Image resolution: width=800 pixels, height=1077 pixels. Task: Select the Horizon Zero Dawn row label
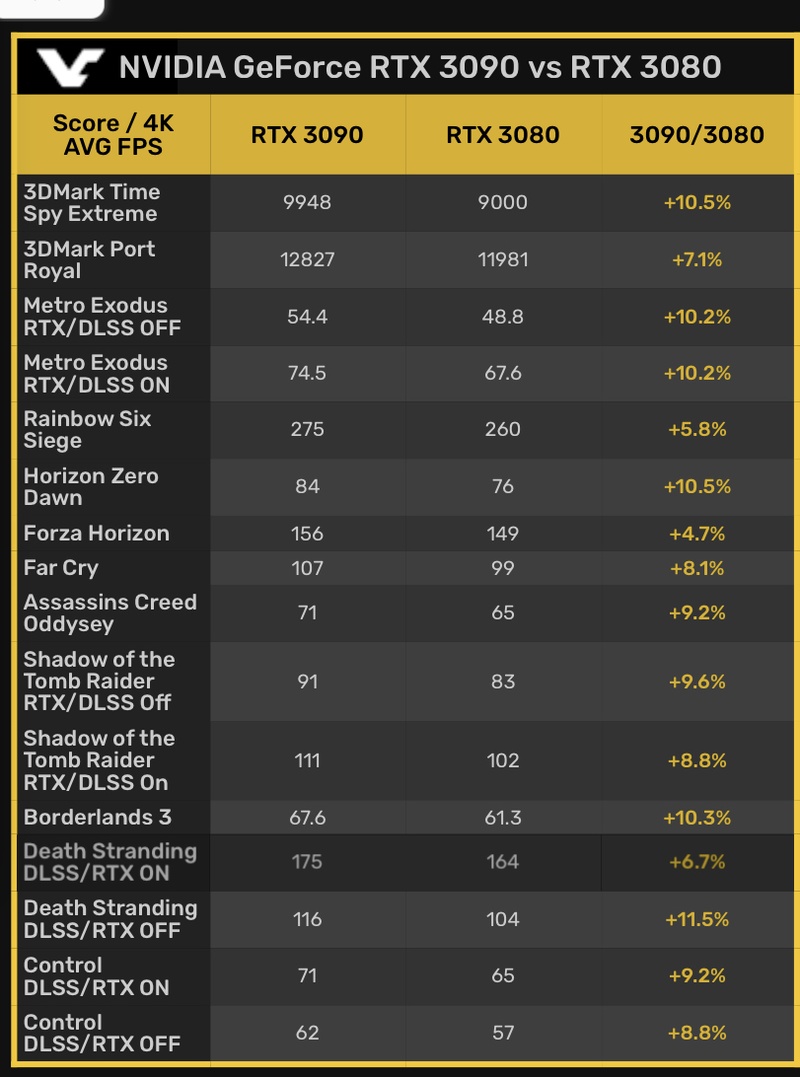point(91,487)
